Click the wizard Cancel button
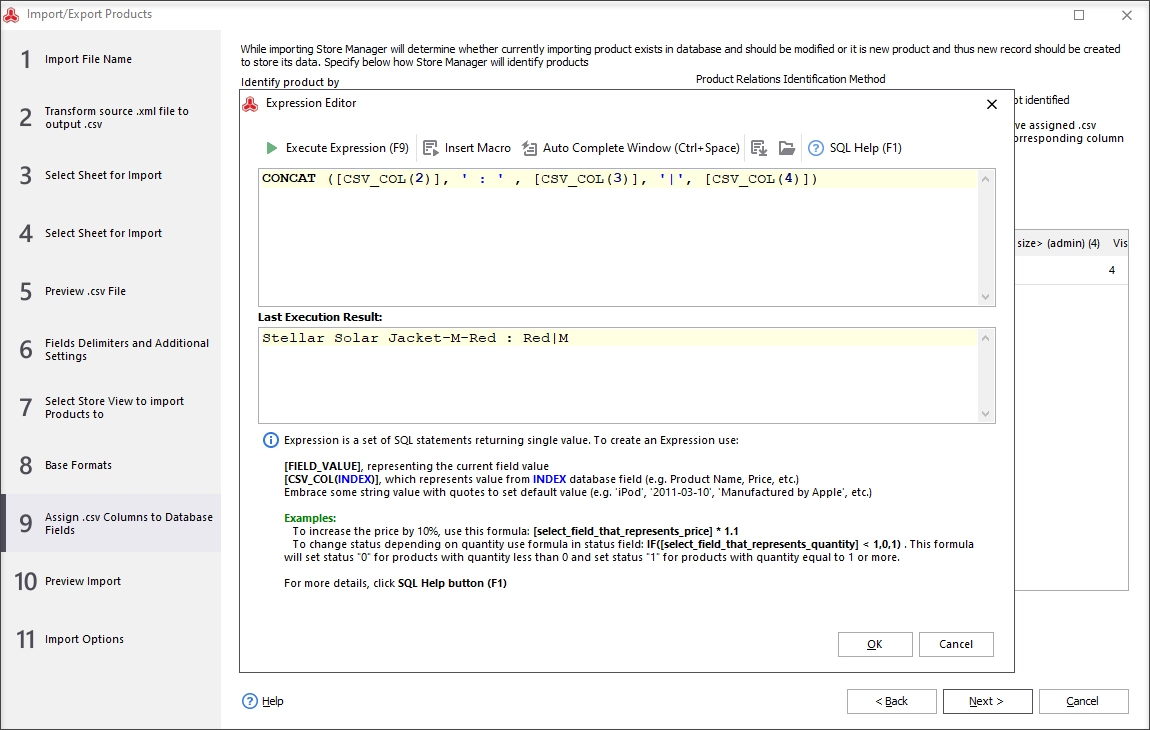Screen dimensions: 1150x730 click(1083, 701)
